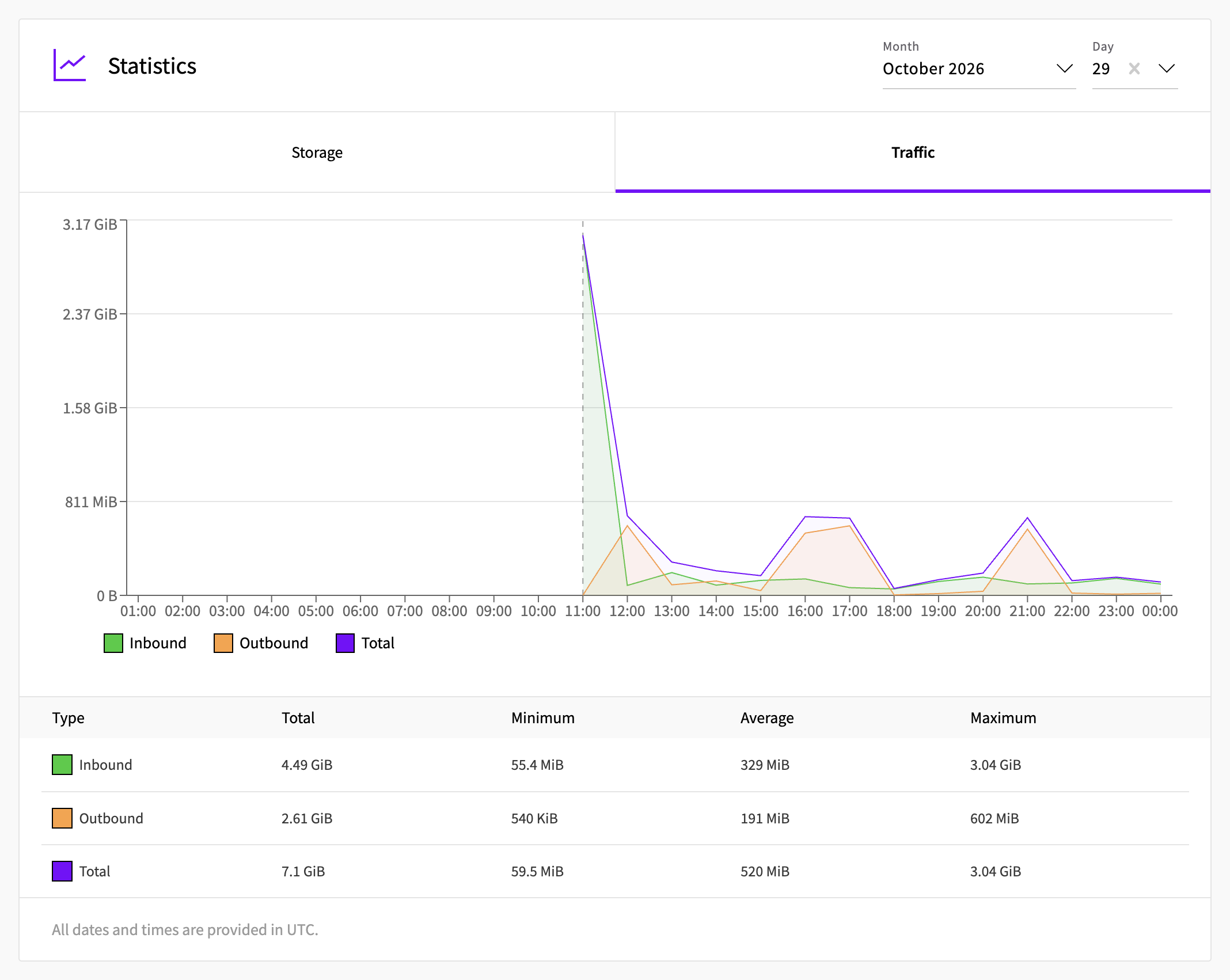The height and width of the screenshot is (980, 1230).
Task: Click the Total row value 7.1 GiB
Action: (x=303, y=871)
